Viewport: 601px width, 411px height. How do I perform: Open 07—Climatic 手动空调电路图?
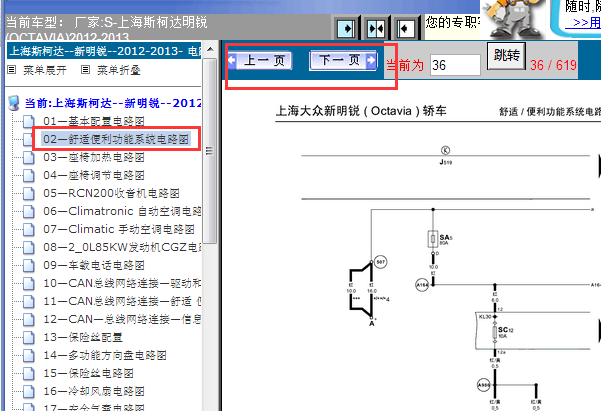[x=119, y=229]
